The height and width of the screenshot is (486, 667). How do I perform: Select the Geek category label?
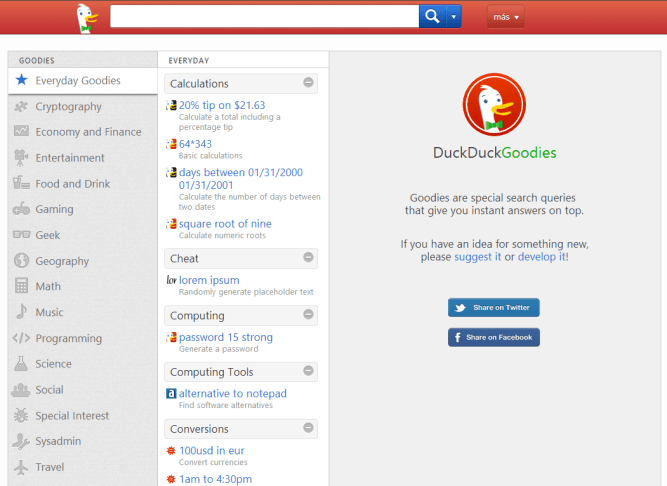pos(48,235)
